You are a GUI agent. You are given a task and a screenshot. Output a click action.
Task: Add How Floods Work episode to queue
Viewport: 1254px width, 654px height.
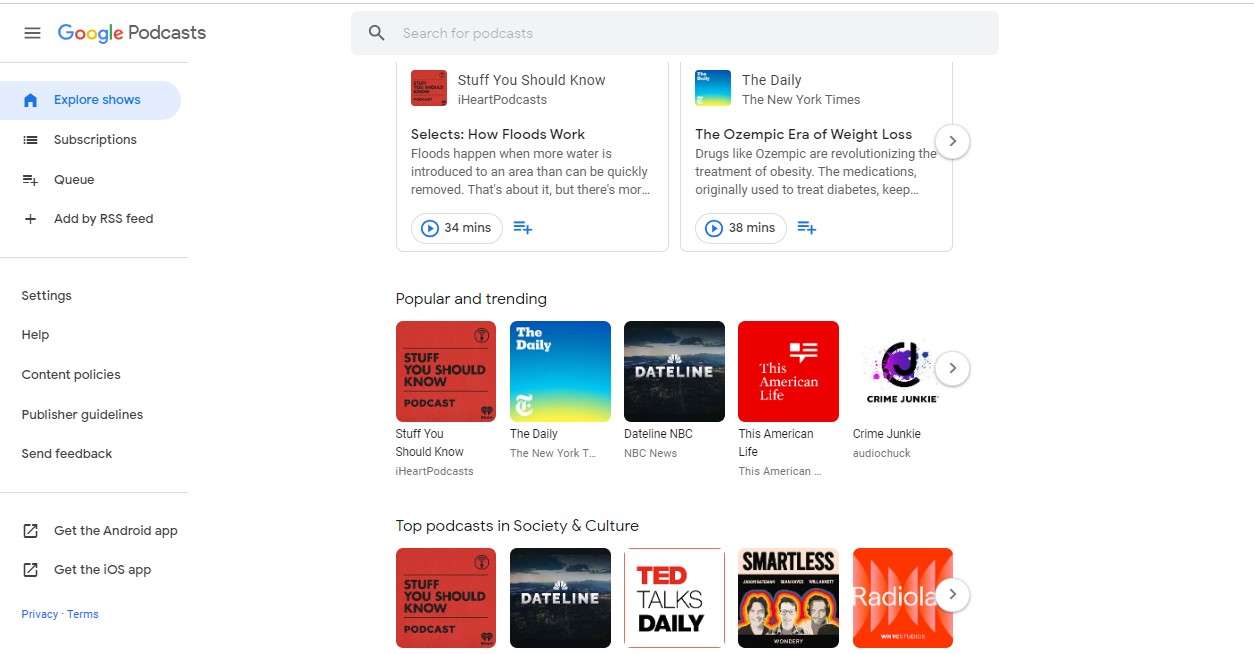(522, 228)
